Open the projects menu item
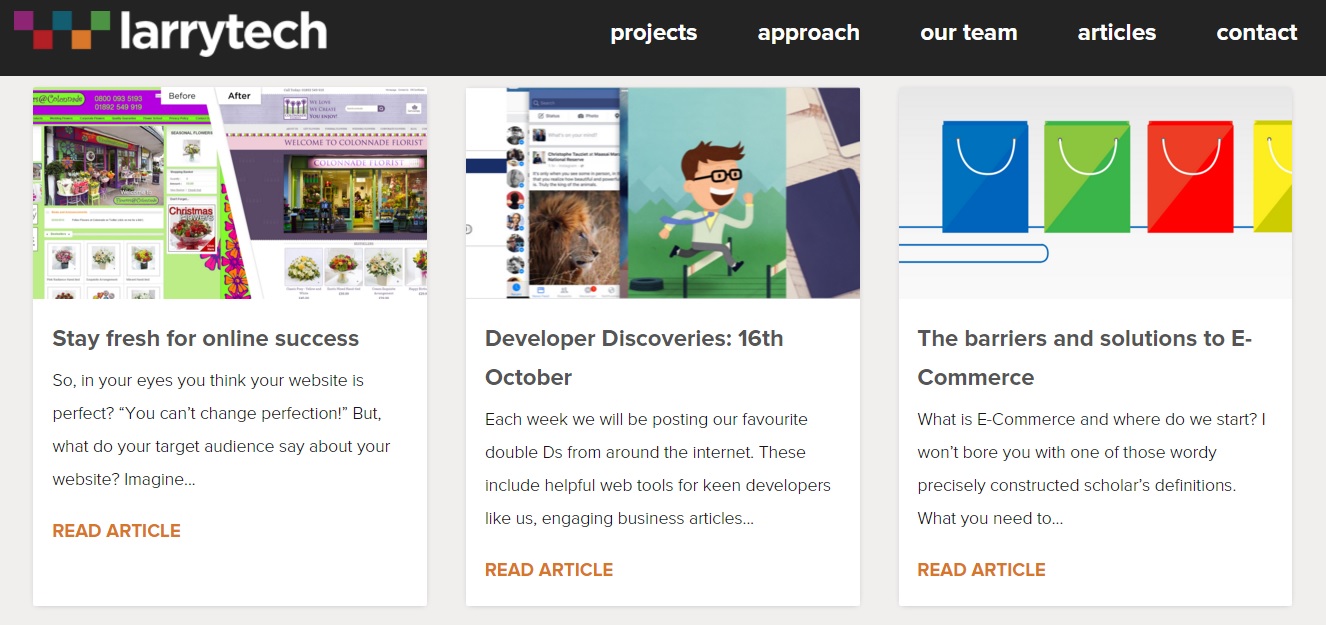 tap(654, 33)
